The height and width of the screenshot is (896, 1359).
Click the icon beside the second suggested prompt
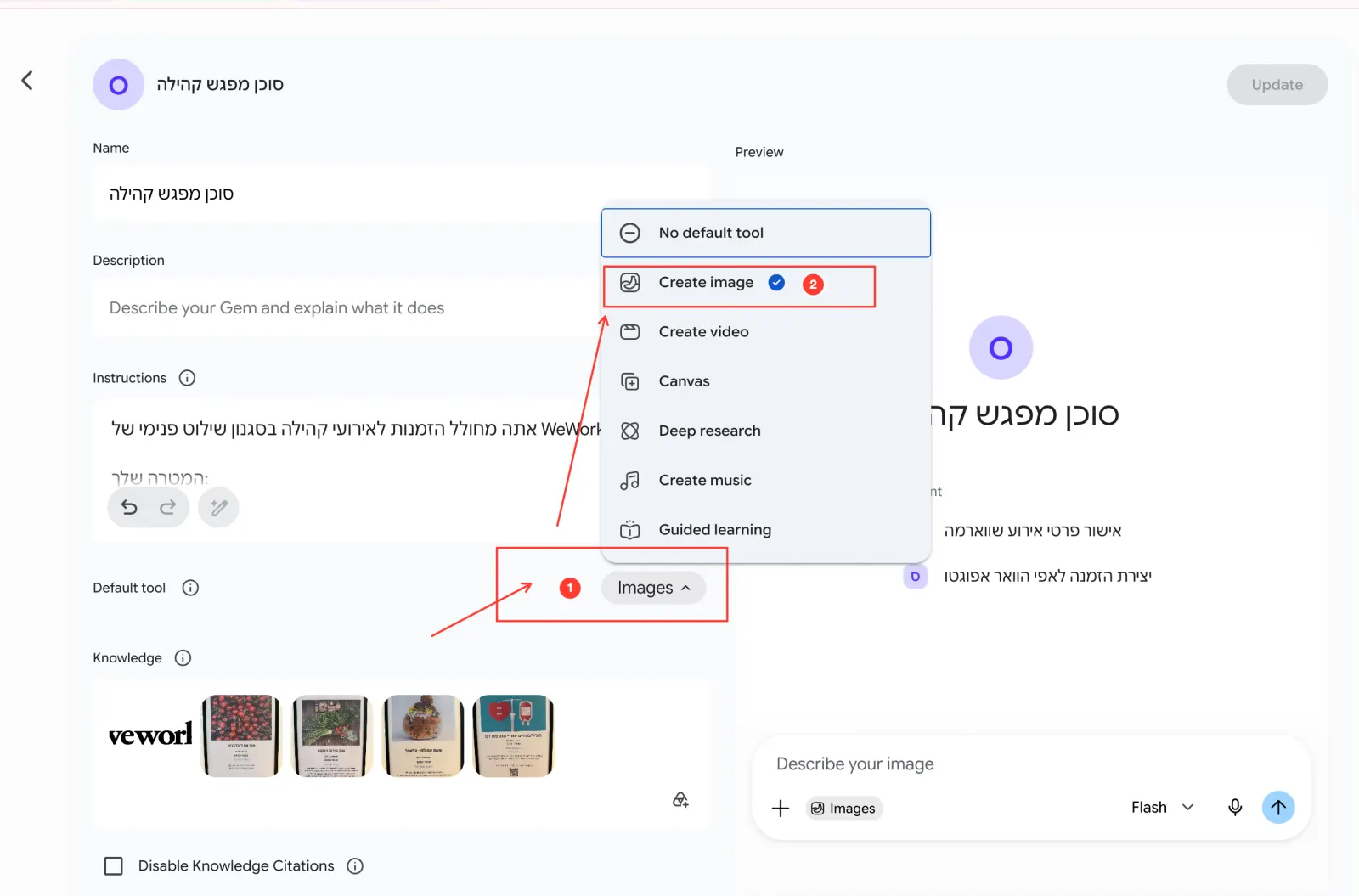coord(915,576)
